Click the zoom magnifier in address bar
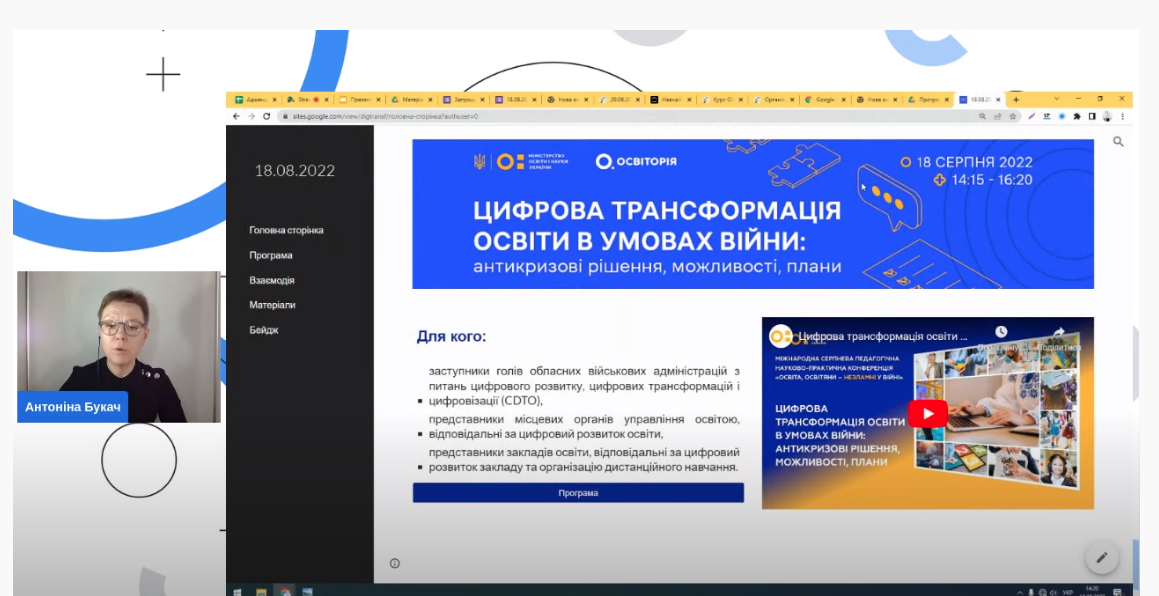This screenshot has width=1159, height=596. click(x=982, y=116)
